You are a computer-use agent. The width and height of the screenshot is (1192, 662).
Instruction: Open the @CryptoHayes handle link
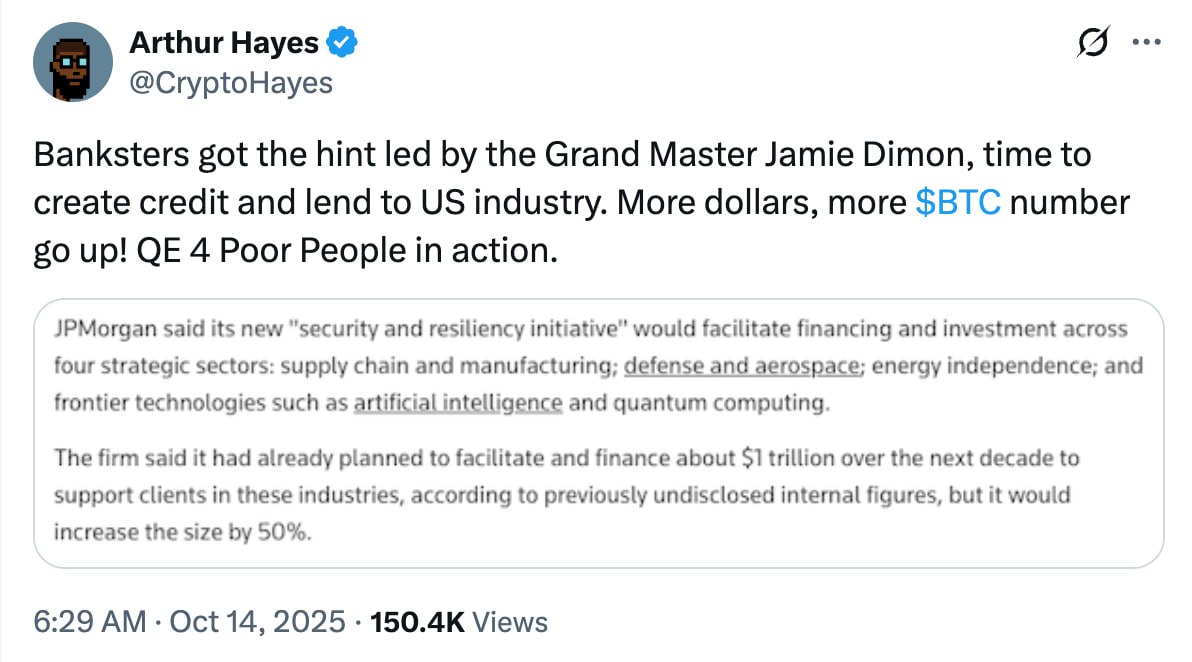tap(230, 82)
